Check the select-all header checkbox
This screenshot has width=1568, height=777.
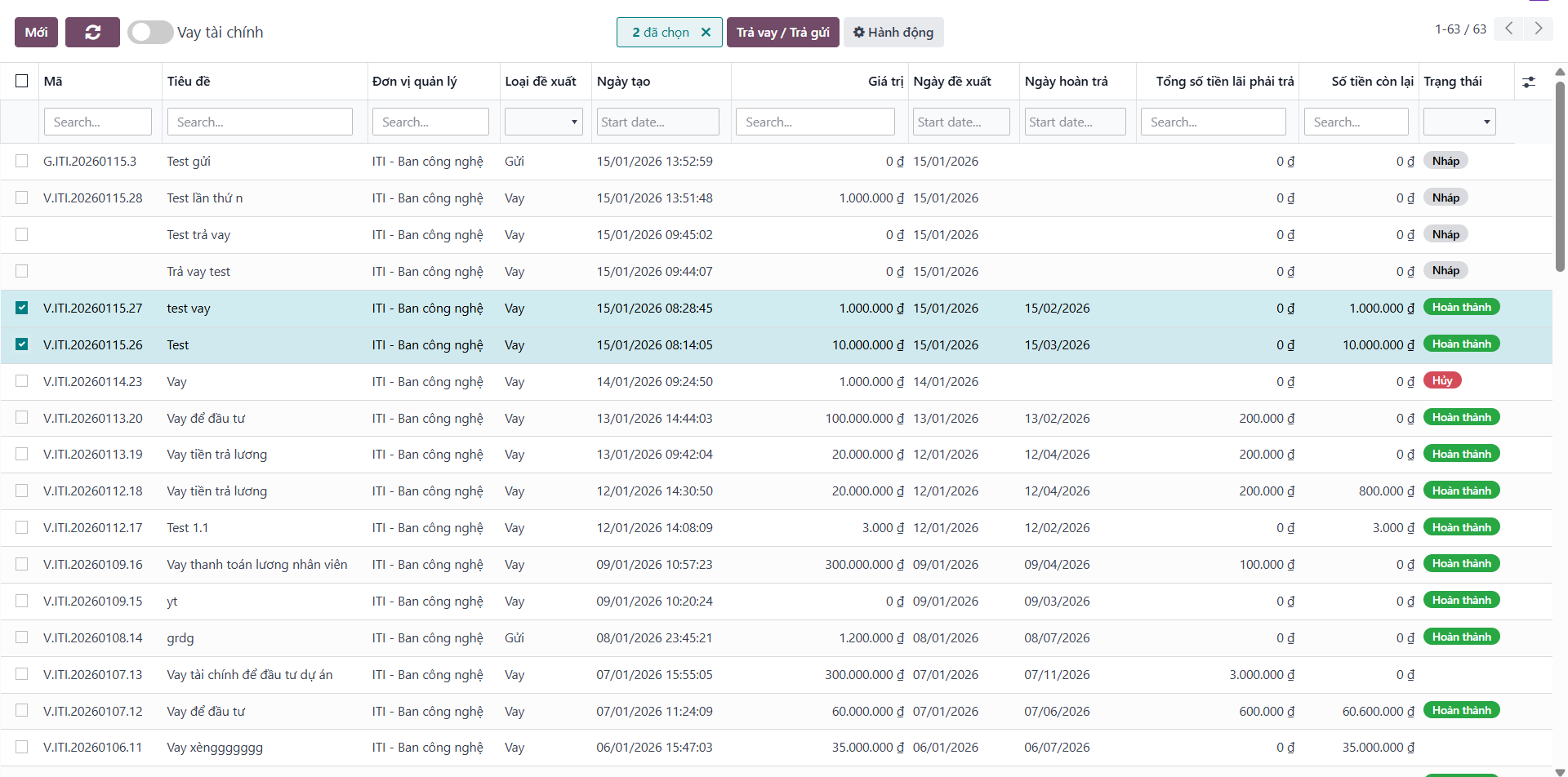(22, 81)
